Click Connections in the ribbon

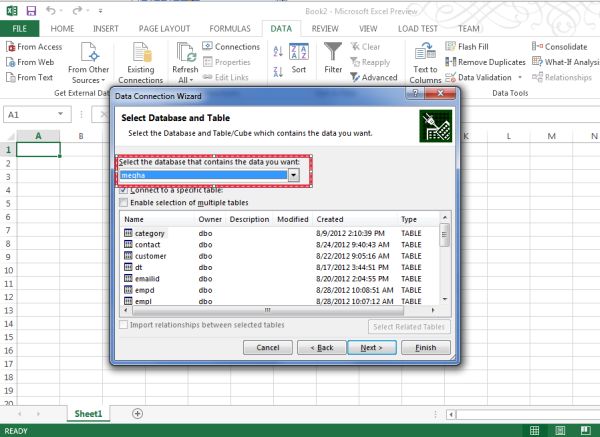click(231, 47)
